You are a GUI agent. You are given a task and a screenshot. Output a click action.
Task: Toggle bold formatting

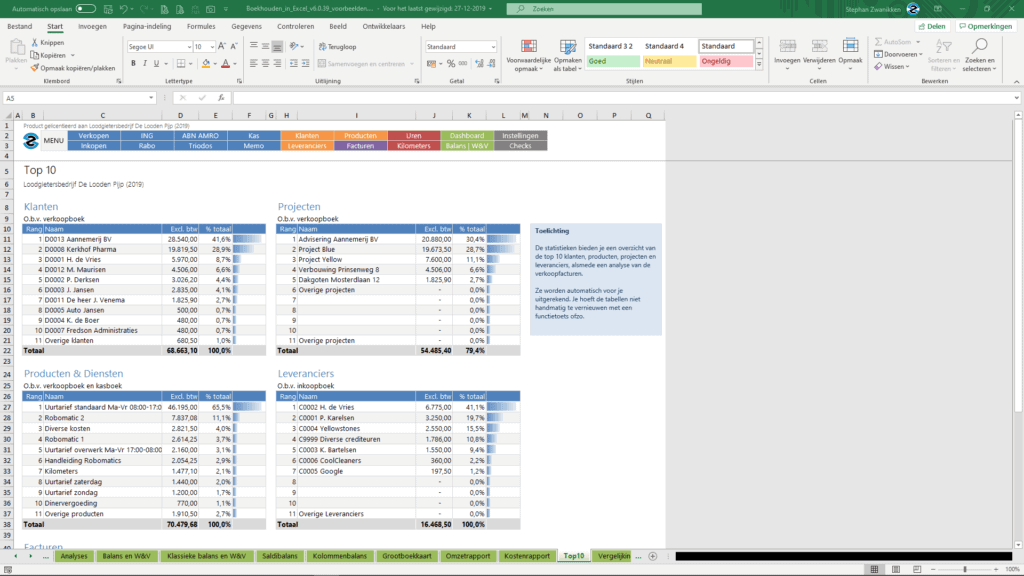(x=133, y=62)
